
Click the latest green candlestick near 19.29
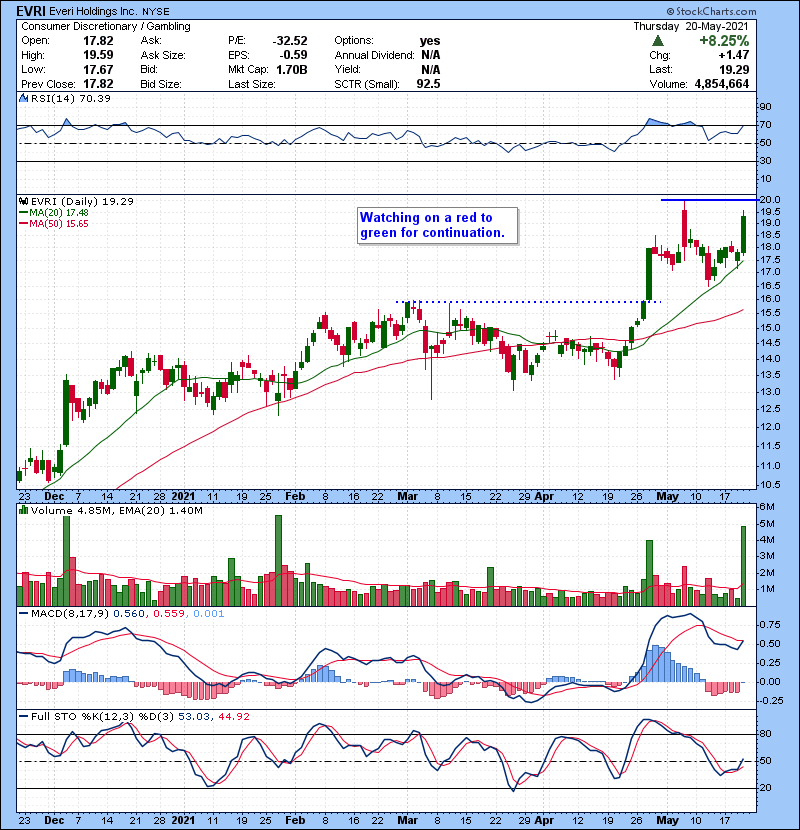(743, 232)
